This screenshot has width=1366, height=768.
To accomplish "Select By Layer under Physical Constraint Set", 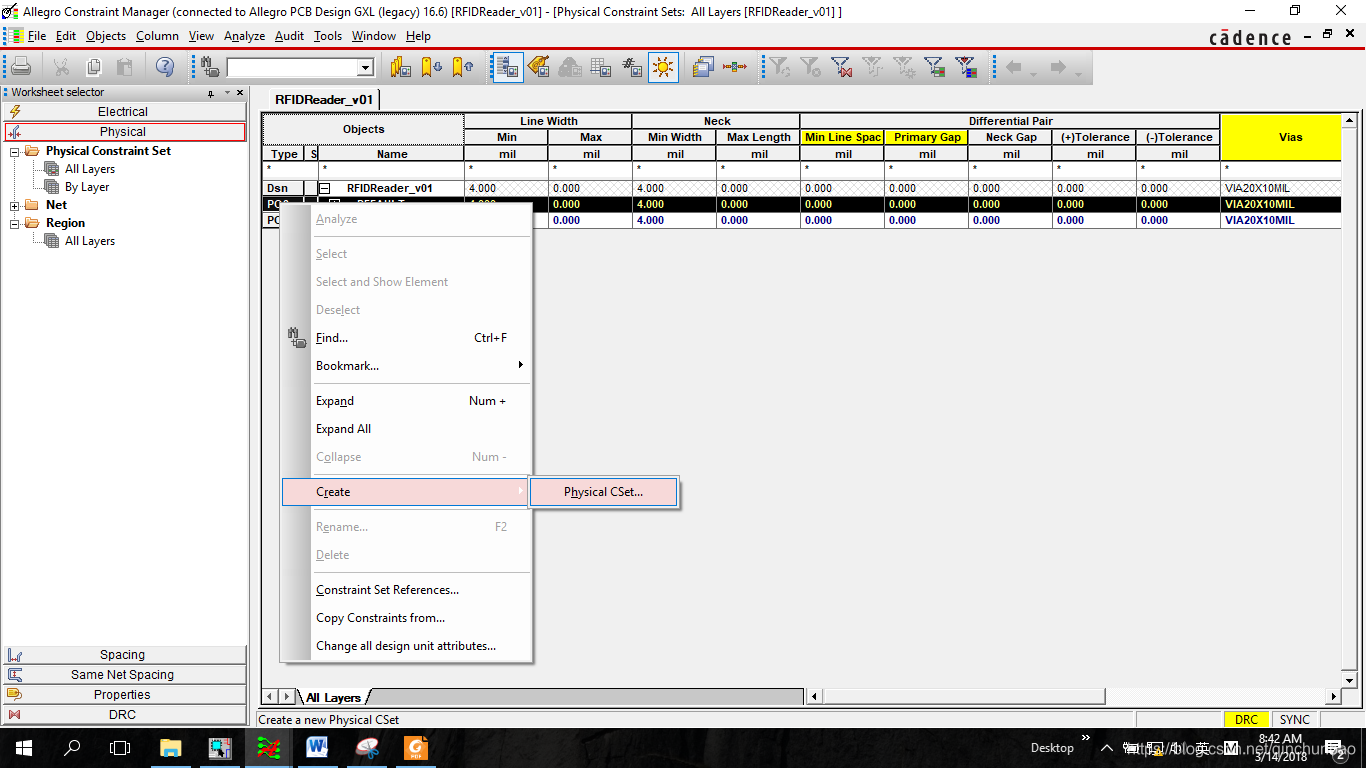I will click(87, 187).
